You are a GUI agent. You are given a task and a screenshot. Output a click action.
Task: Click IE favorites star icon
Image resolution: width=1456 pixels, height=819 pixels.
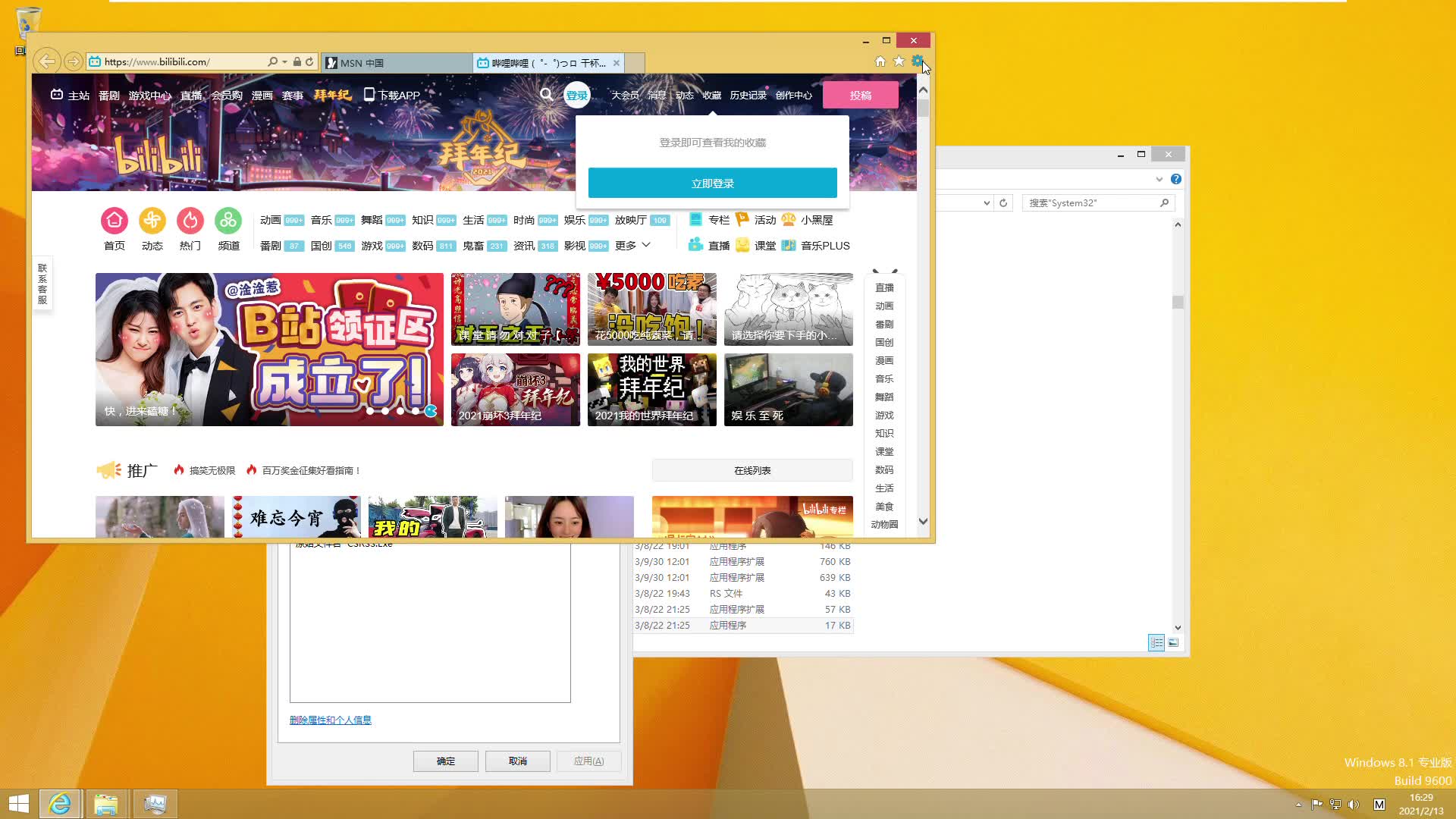pyautogui.click(x=899, y=61)
